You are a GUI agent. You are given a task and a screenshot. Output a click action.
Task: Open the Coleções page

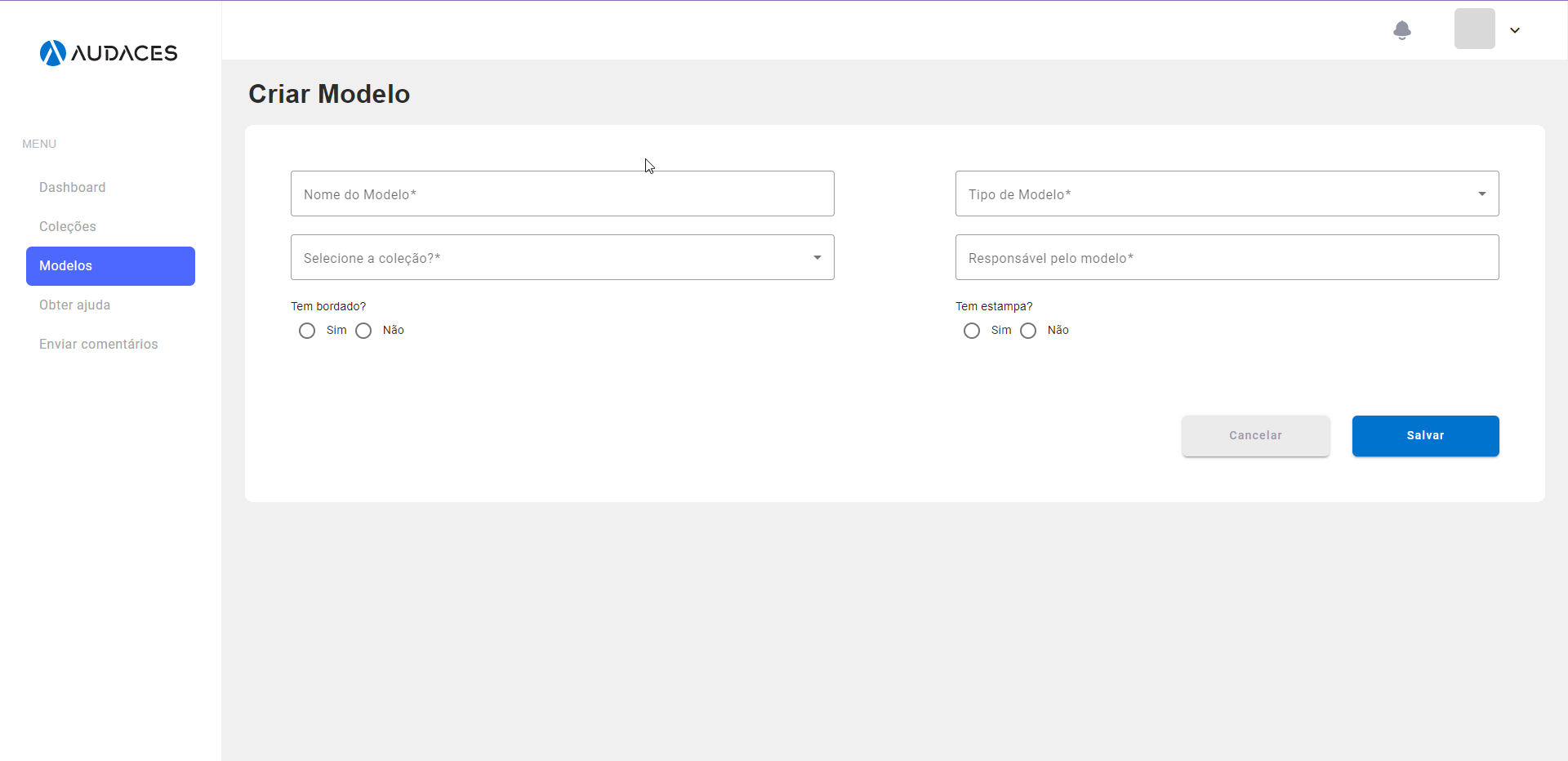coord(68,226)
